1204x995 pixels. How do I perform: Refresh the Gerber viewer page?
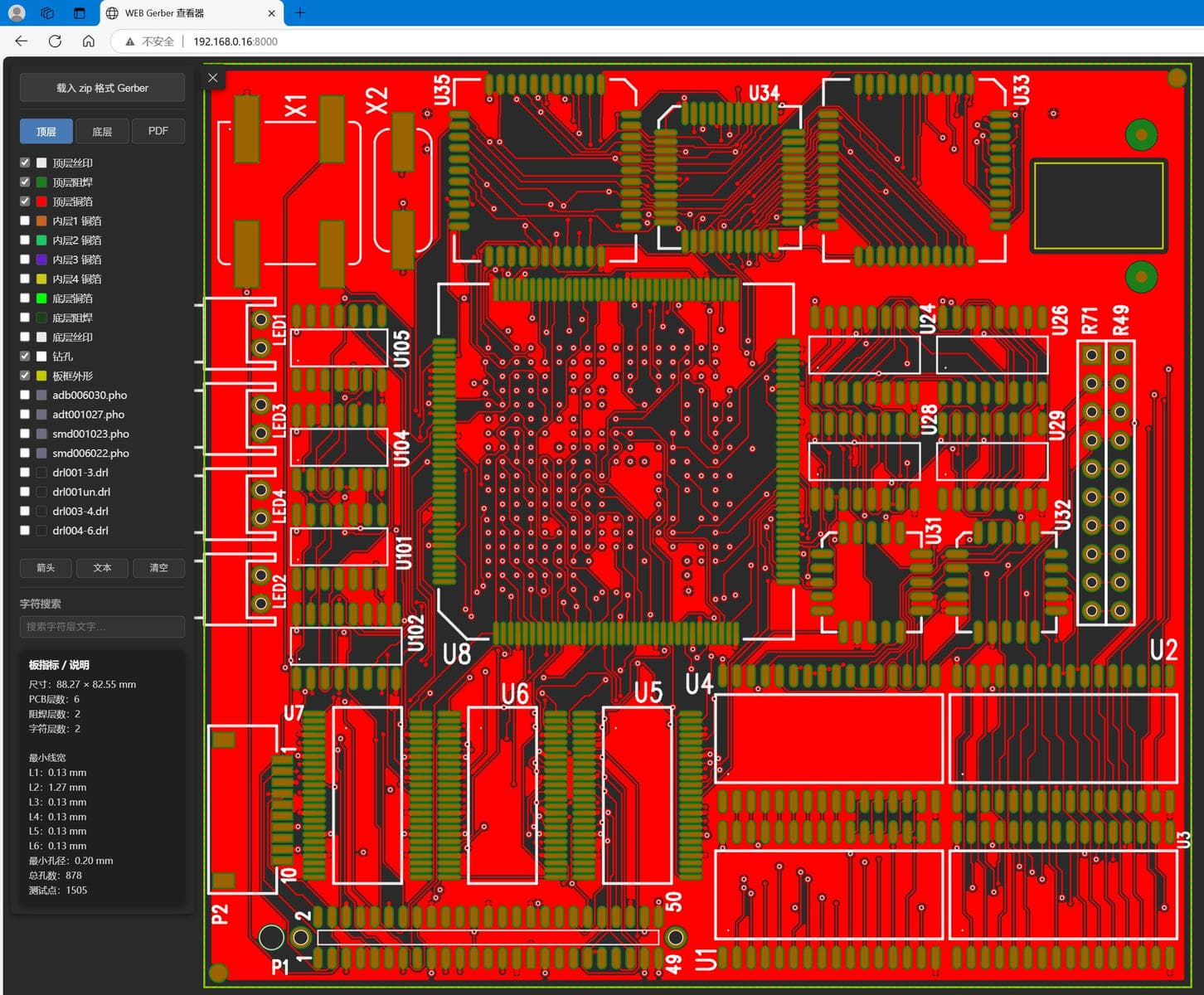pos(55,41)
